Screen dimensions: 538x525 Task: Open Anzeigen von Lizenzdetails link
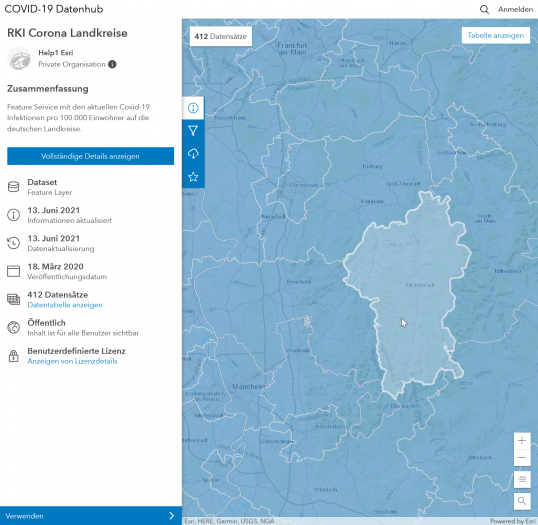[x=72, y=361]
